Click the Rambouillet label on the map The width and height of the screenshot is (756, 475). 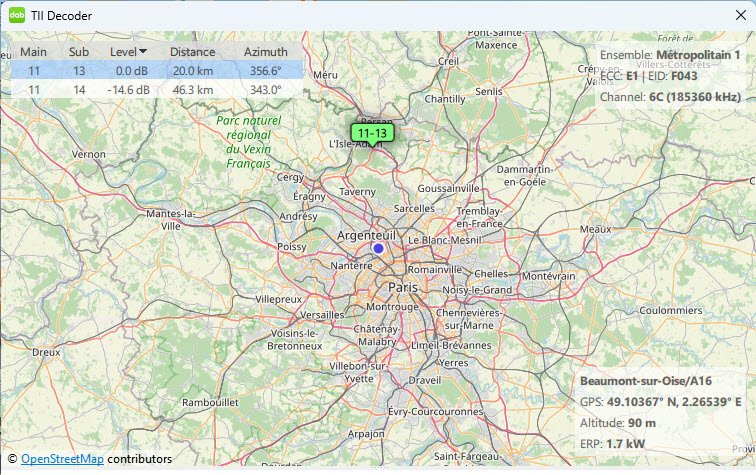point(210,402)
